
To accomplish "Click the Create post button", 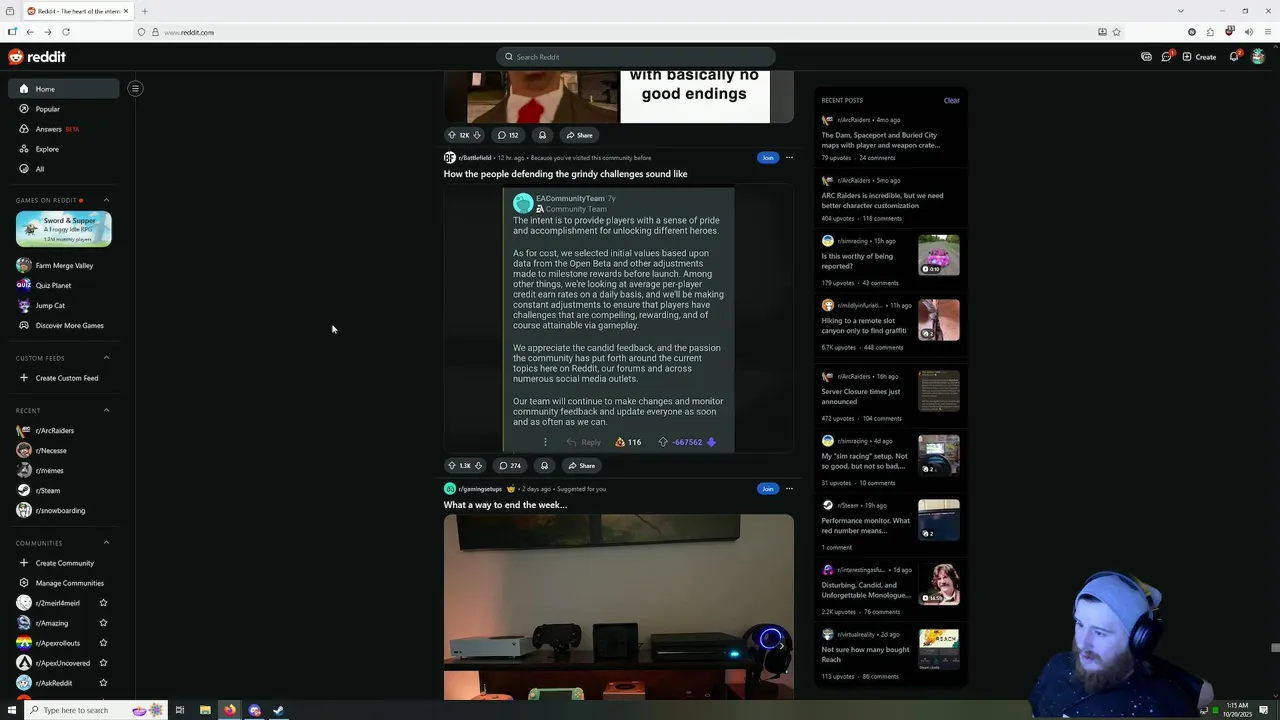I will click(x=1199, y=57).
